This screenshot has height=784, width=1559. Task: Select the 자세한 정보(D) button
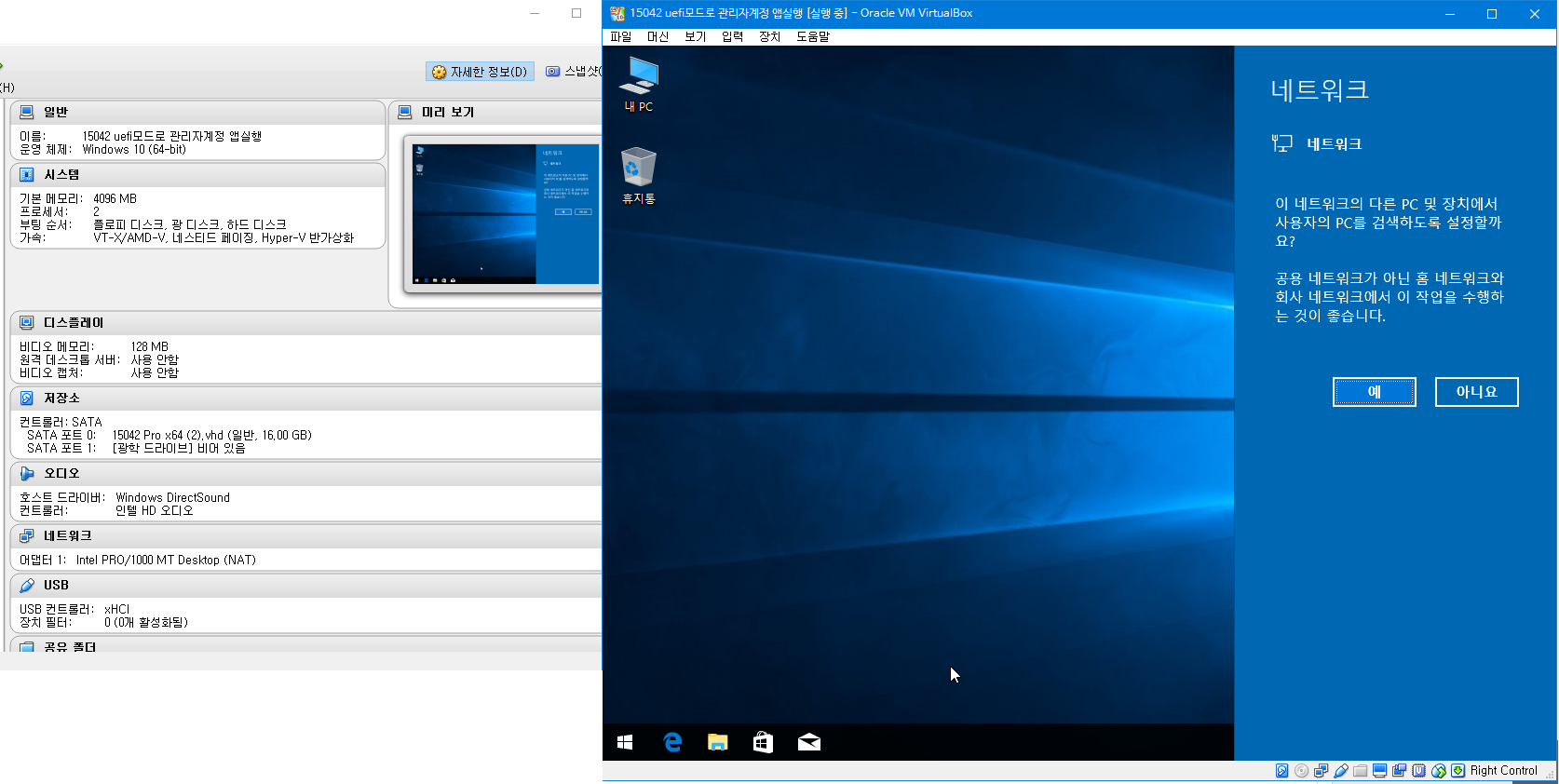pyautogui.click(x=480, y=72)
